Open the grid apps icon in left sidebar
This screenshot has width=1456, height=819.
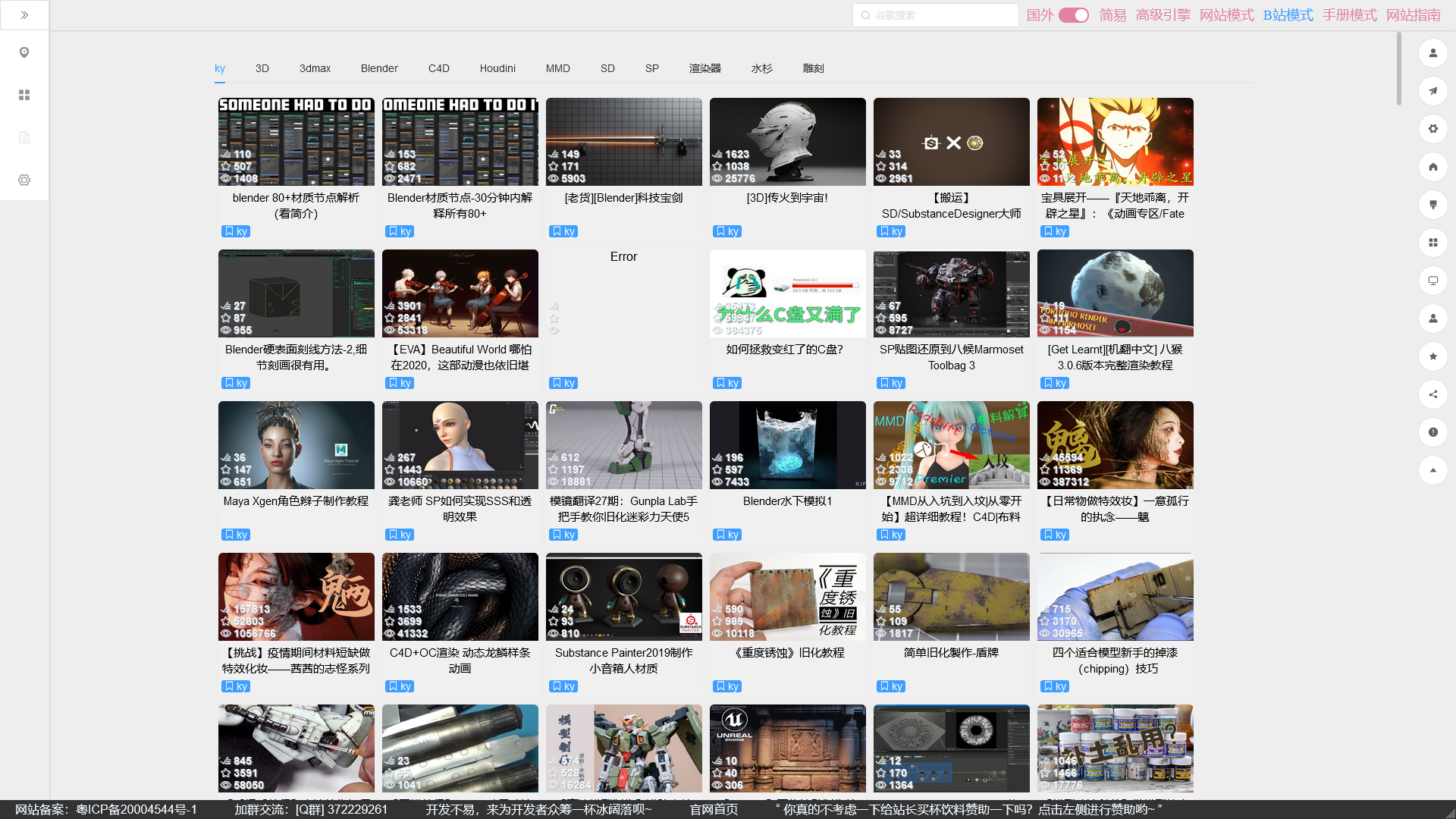coord(24,95)
